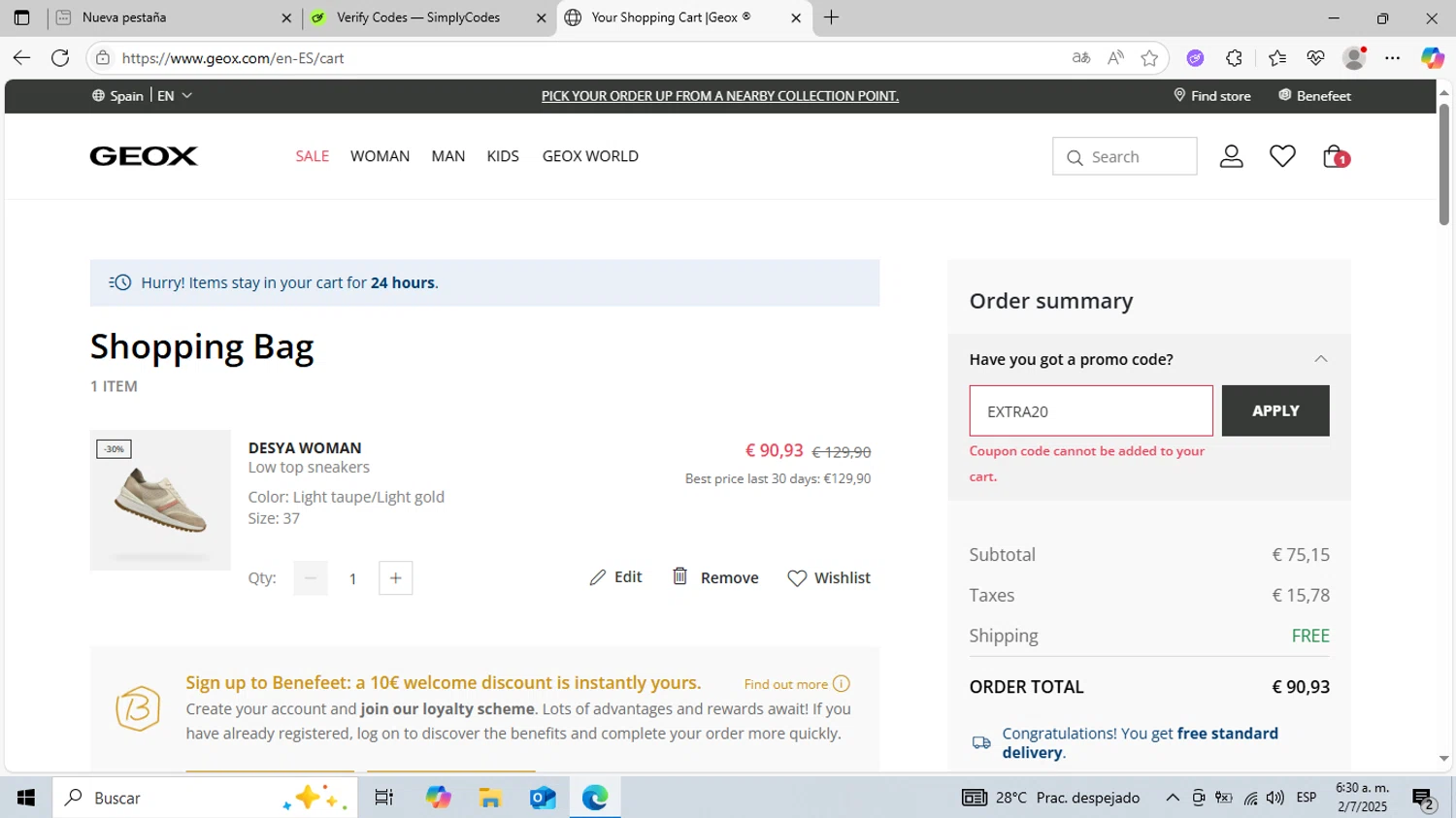Image resolution: width=1456 pixels, height=818 pixels.
Task: Open taskbar Copilot app icon
Action: (439, 798)
